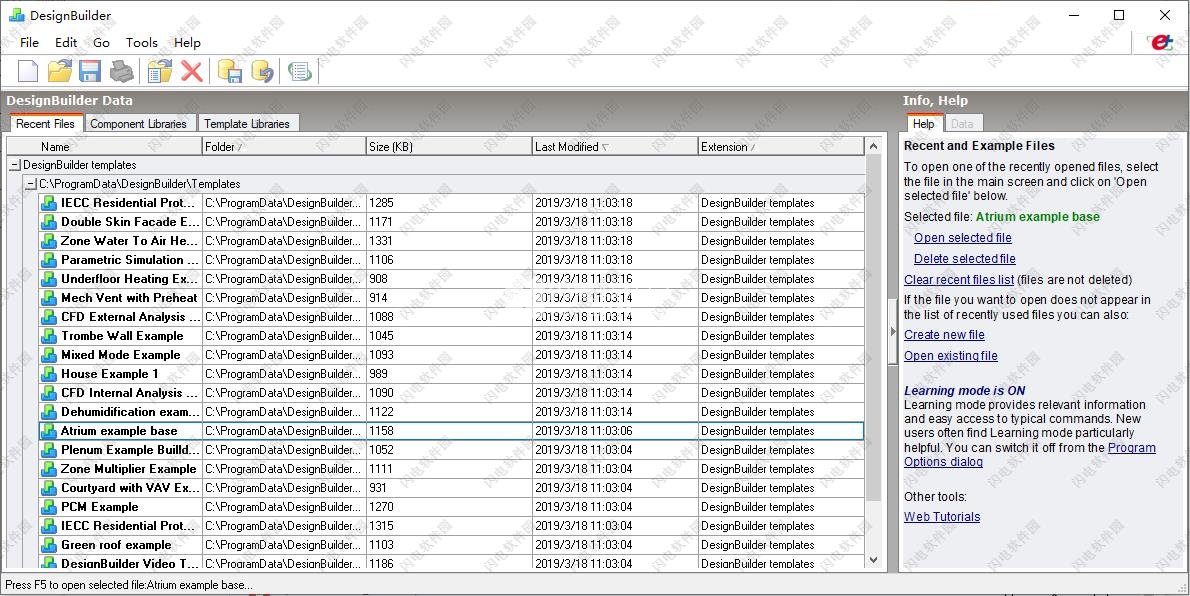The height and width of the screenshot is (596, 1190).
Task: Click the icon beside House Example 1
Action: point(49,374)
